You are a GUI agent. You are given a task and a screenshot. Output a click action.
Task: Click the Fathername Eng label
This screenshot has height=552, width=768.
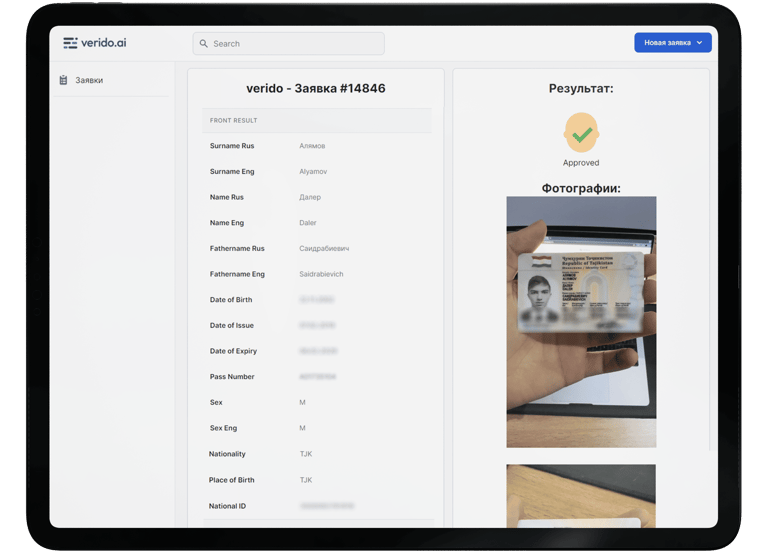(237, 274)
